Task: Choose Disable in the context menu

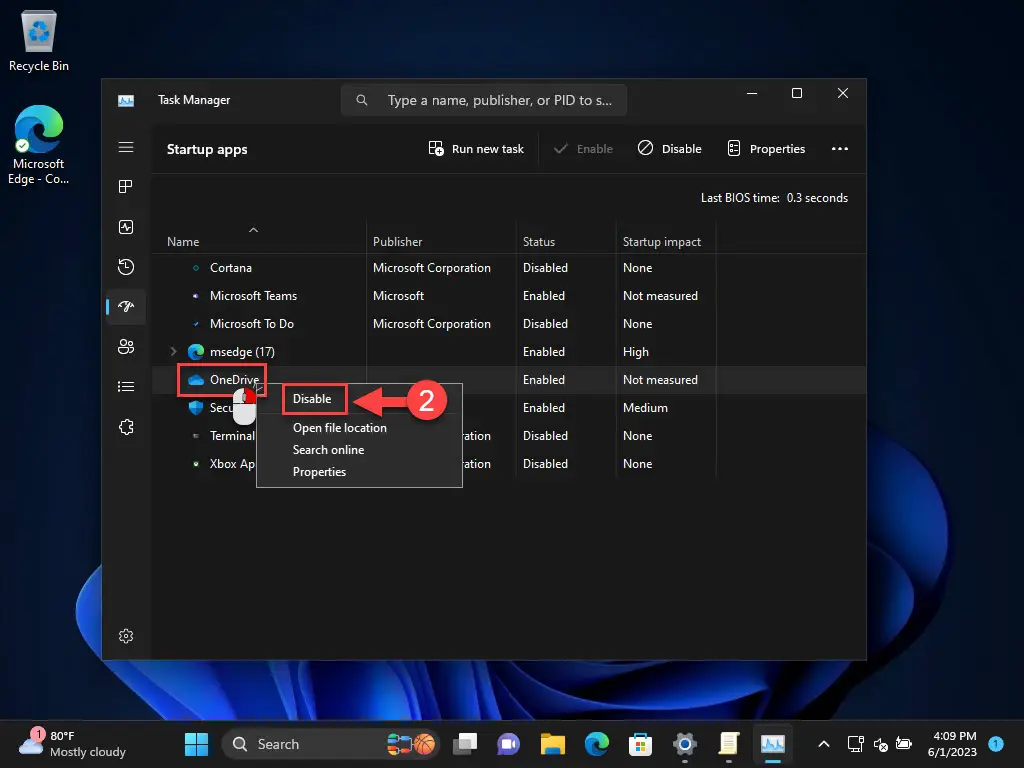Action: click(x=312, y=399)
